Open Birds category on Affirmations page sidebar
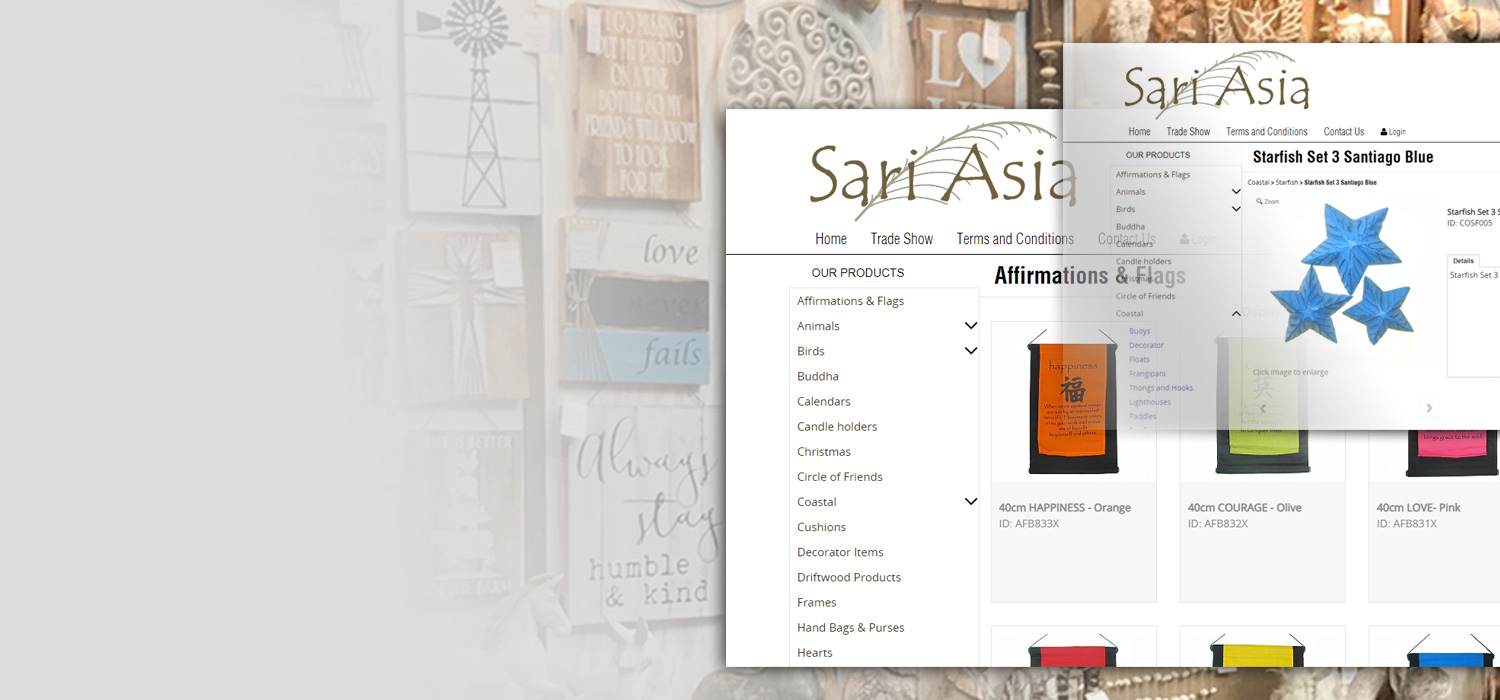 click(811, 351)
